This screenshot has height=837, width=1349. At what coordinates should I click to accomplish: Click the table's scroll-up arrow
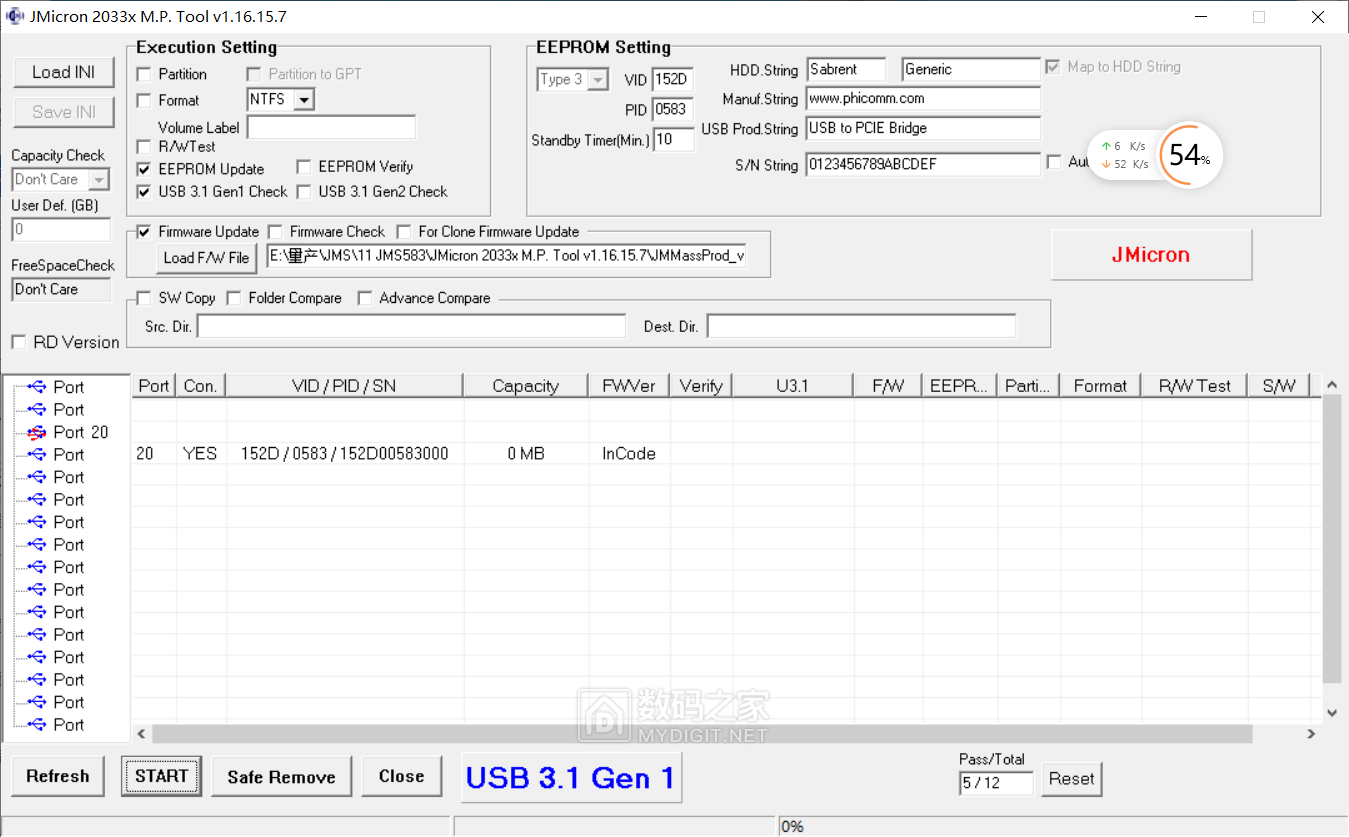coord(1331,386)
